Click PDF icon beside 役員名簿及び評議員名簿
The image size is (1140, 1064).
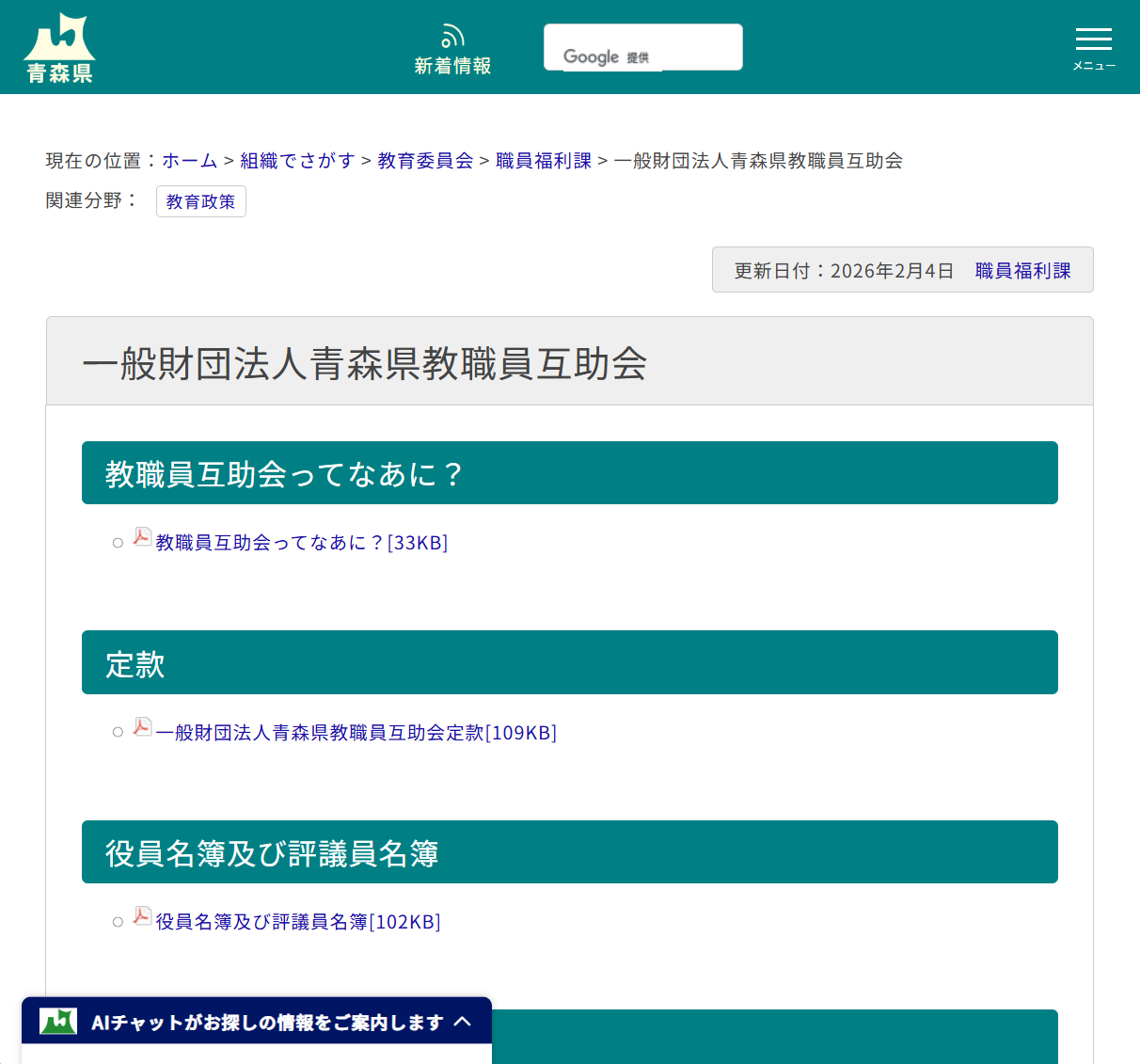click(x=141, y=916)
